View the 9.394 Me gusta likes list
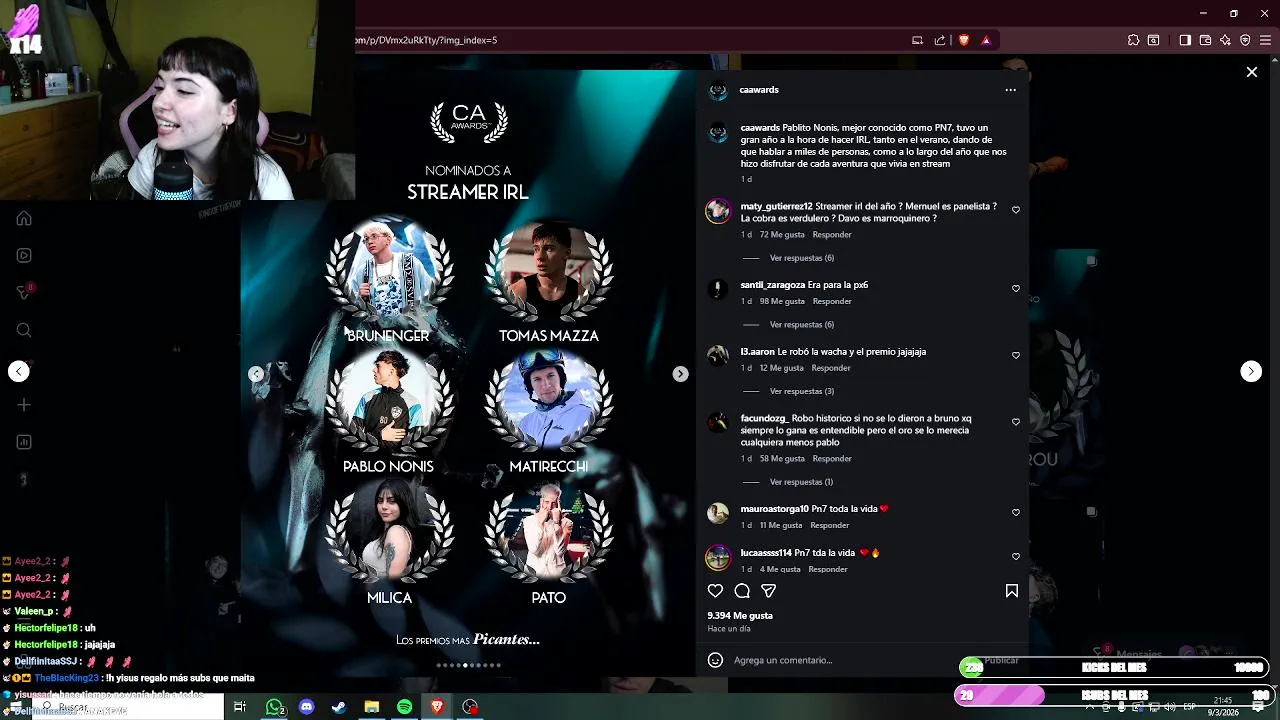This screenshot has width=1280, height=720. pyautogui.click(x=740, y=616)
